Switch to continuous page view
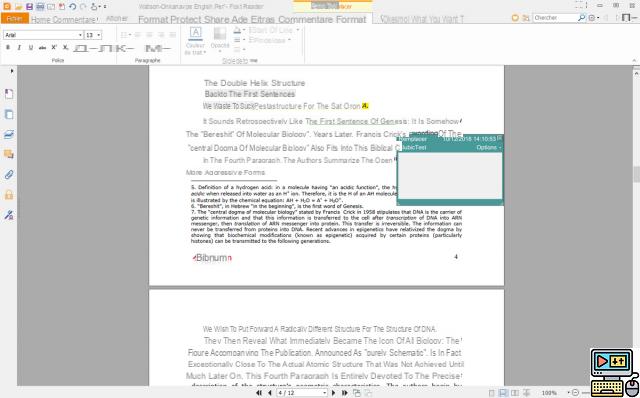This screenshot has height=398, width=640. (x=503, y=393)
